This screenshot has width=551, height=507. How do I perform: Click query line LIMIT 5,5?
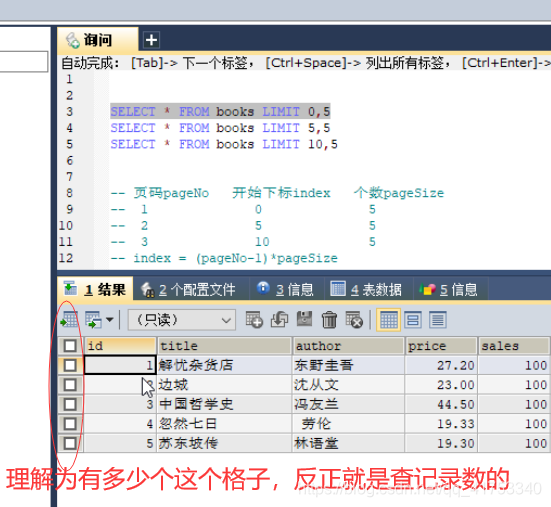tap(220, 128)
